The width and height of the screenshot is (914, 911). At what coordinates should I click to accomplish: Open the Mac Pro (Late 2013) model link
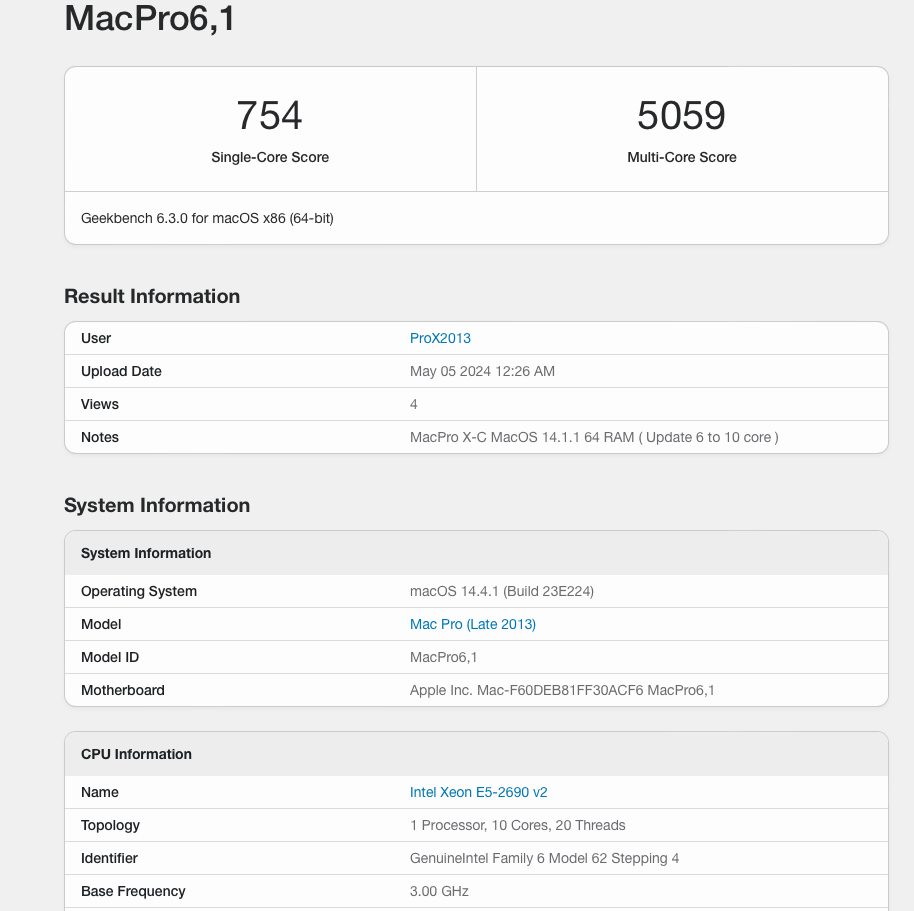(x=473, y=624)
